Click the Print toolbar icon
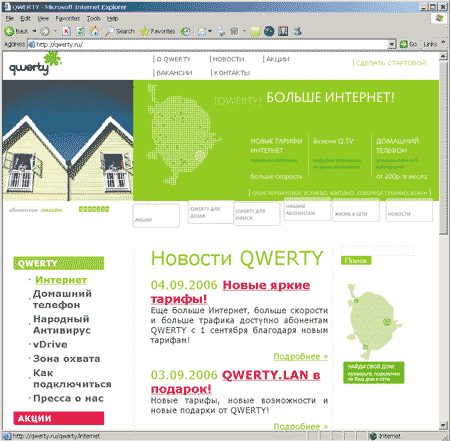The width and height of the screenshot is (450, 441). tap(221, 31)
